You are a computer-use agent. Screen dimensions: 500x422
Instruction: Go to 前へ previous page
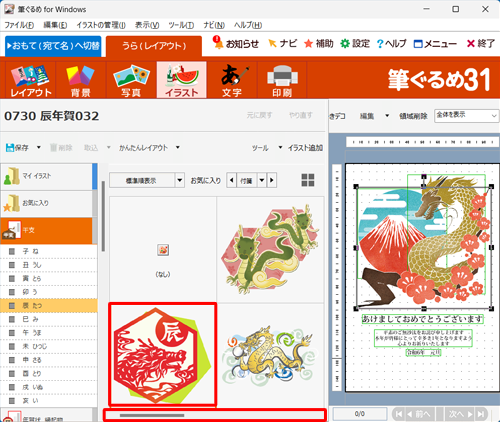tap(420, 414)
